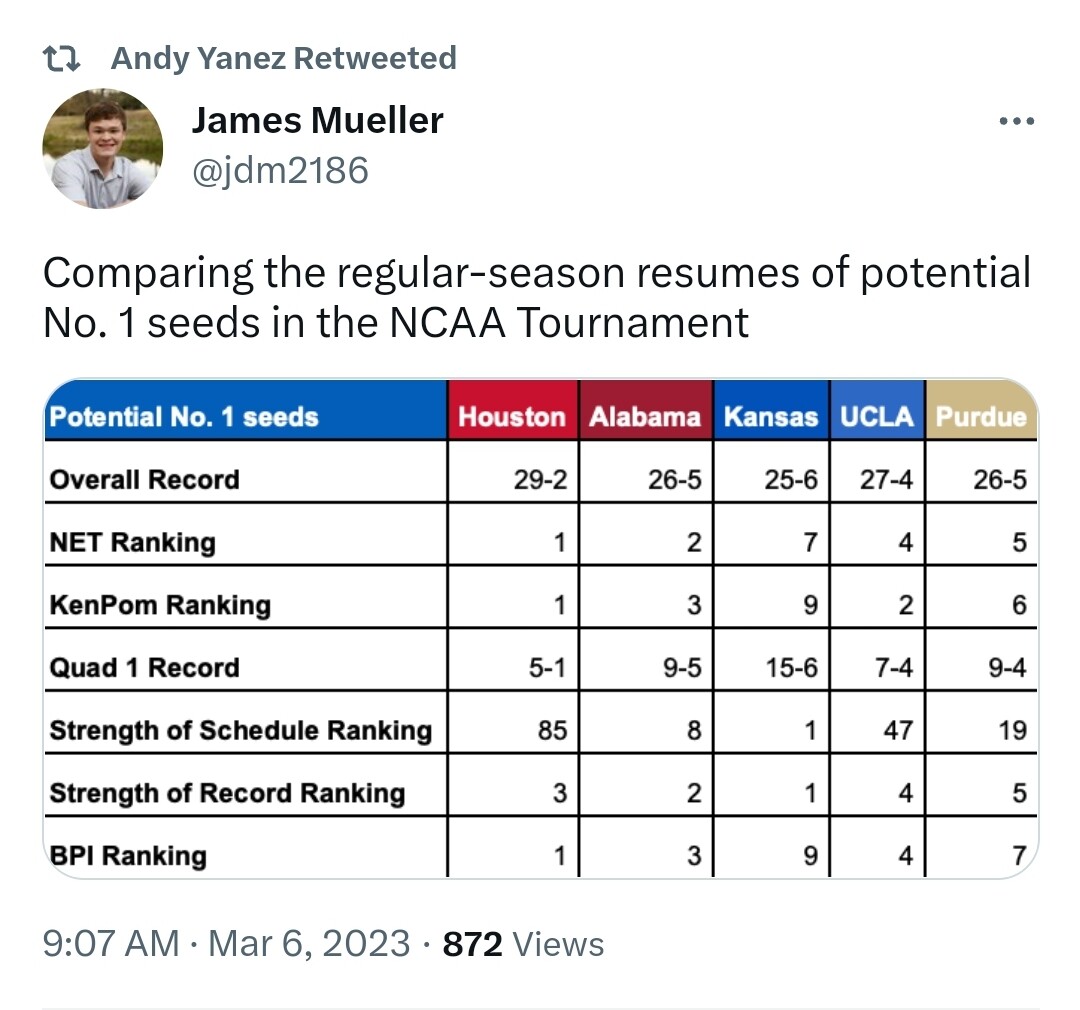Image resolution: width=1080 pixels, height=1010 pixels.
Task: Click the tweet text about No. 1 seeds
Action: 536,297
